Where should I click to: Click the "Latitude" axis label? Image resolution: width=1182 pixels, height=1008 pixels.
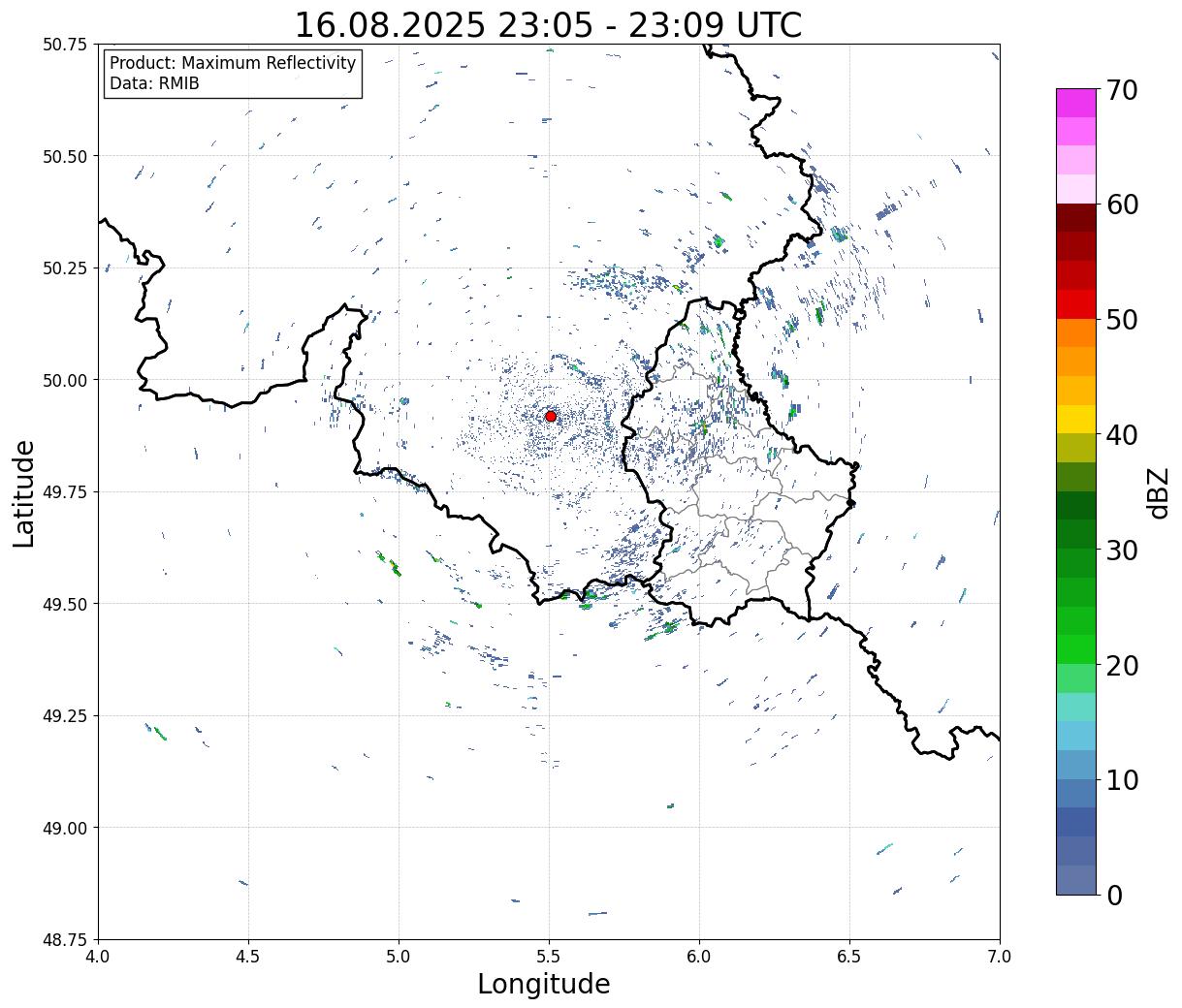(24, 493)
